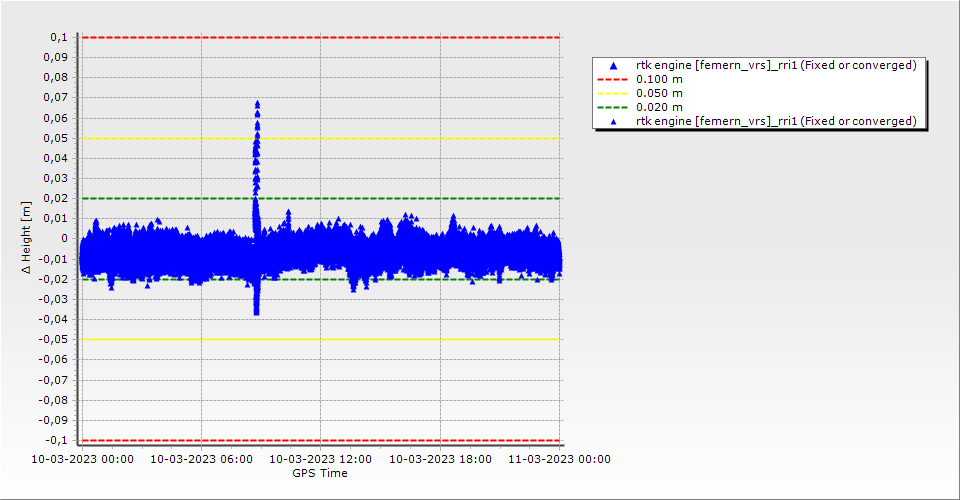
Task: Click the large blue triangle in the top legend entry
Action: click(x=613, y=65)
